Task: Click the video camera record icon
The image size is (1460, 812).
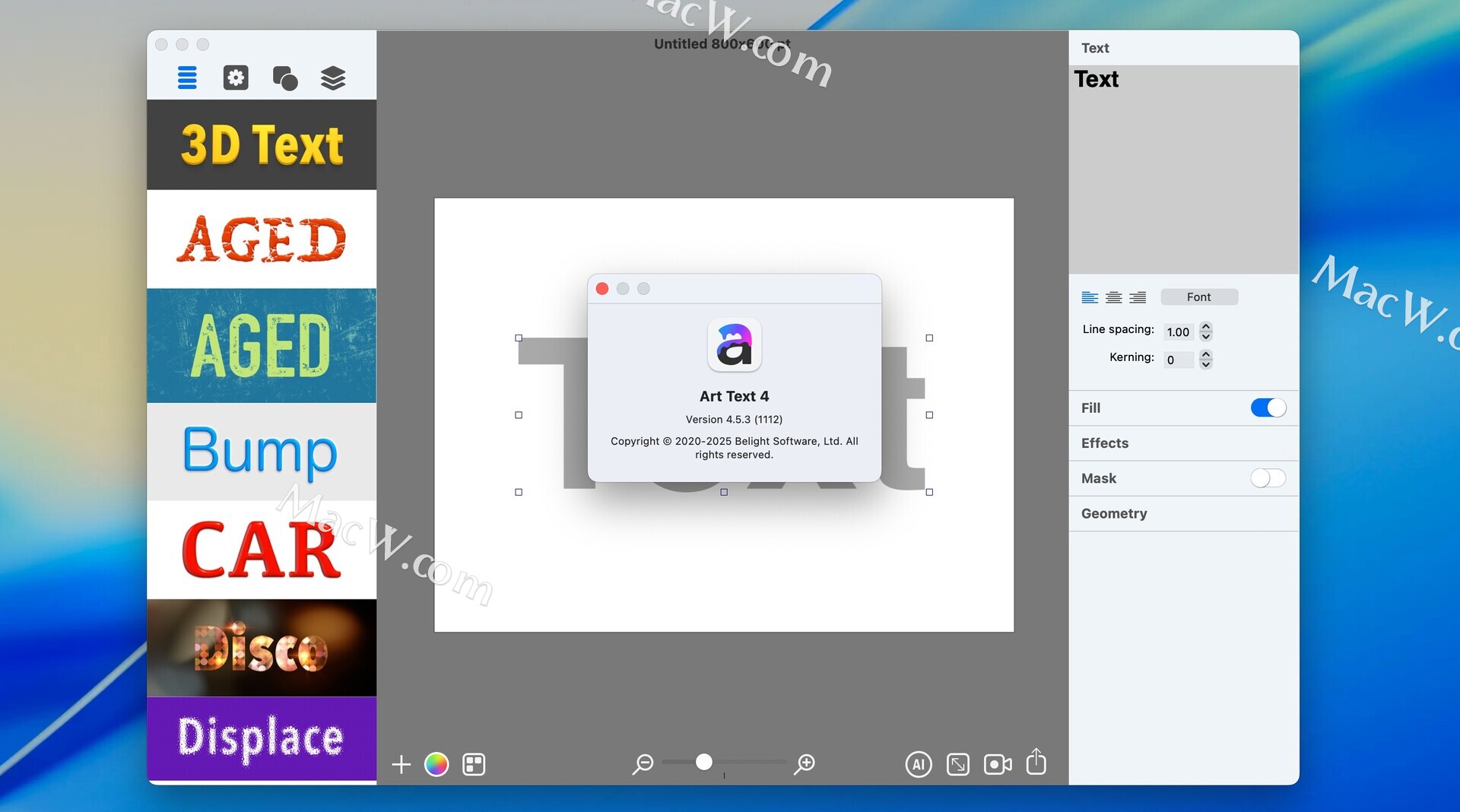Action: [x=998, y=764]
